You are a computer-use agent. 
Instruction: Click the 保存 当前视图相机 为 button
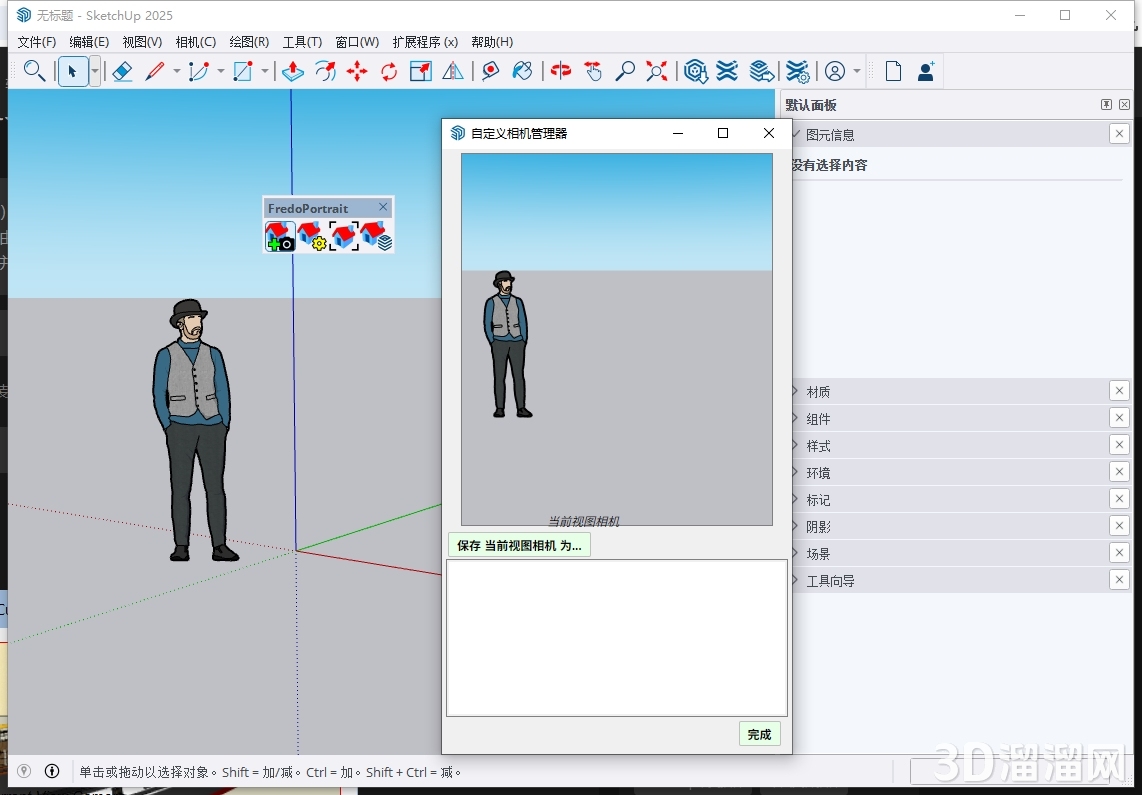coord(519,544)
